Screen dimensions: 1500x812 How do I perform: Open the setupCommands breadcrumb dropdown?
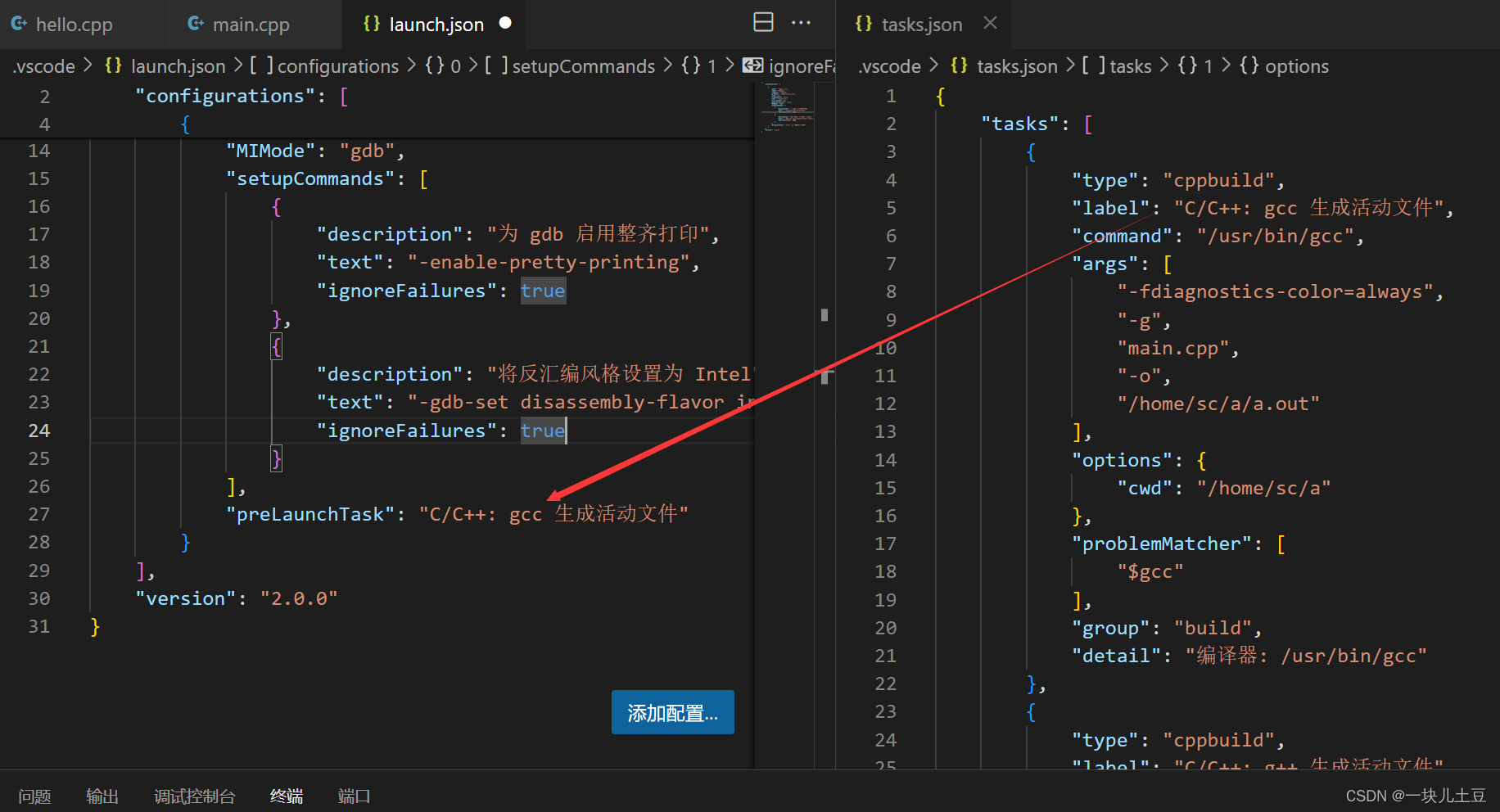click(x=583, y=65)
